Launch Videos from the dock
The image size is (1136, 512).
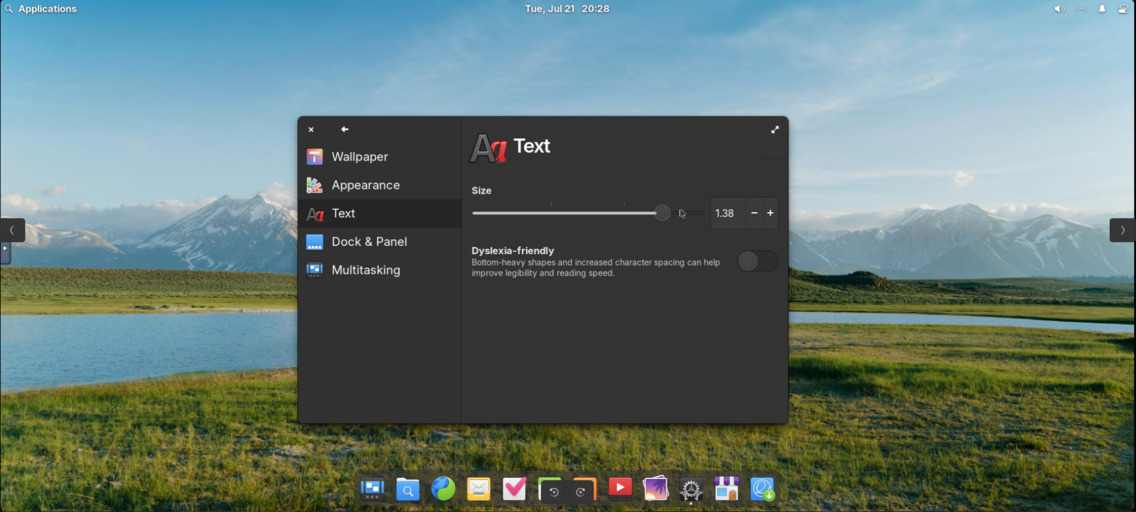coord(620,489)
